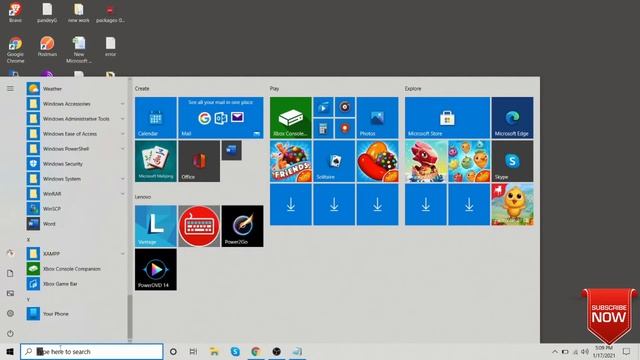Click the taskbar search box

(92, 351)
